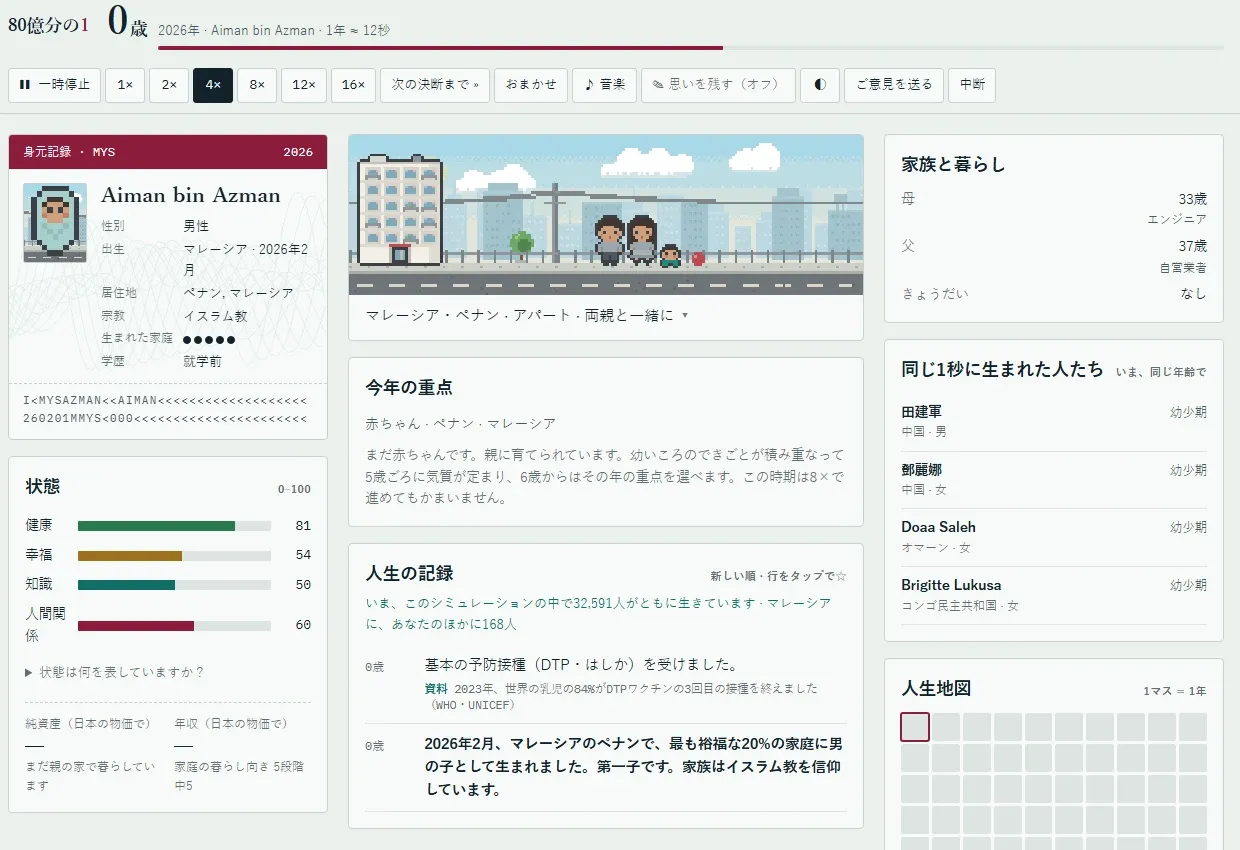Set playback speed to 16×

coord(353,85)
